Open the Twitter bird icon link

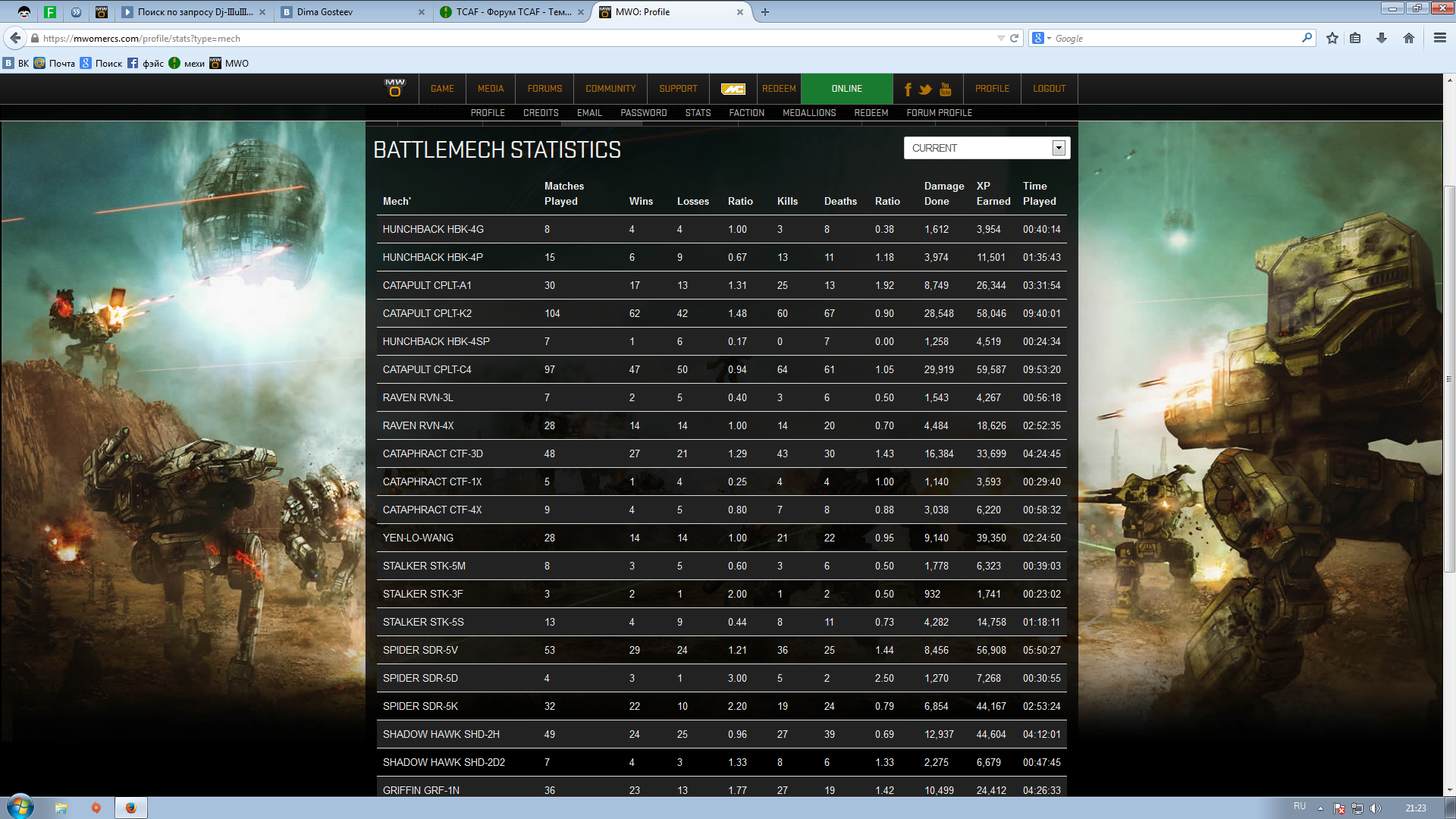pyautogui.click(x=925, y=89)
